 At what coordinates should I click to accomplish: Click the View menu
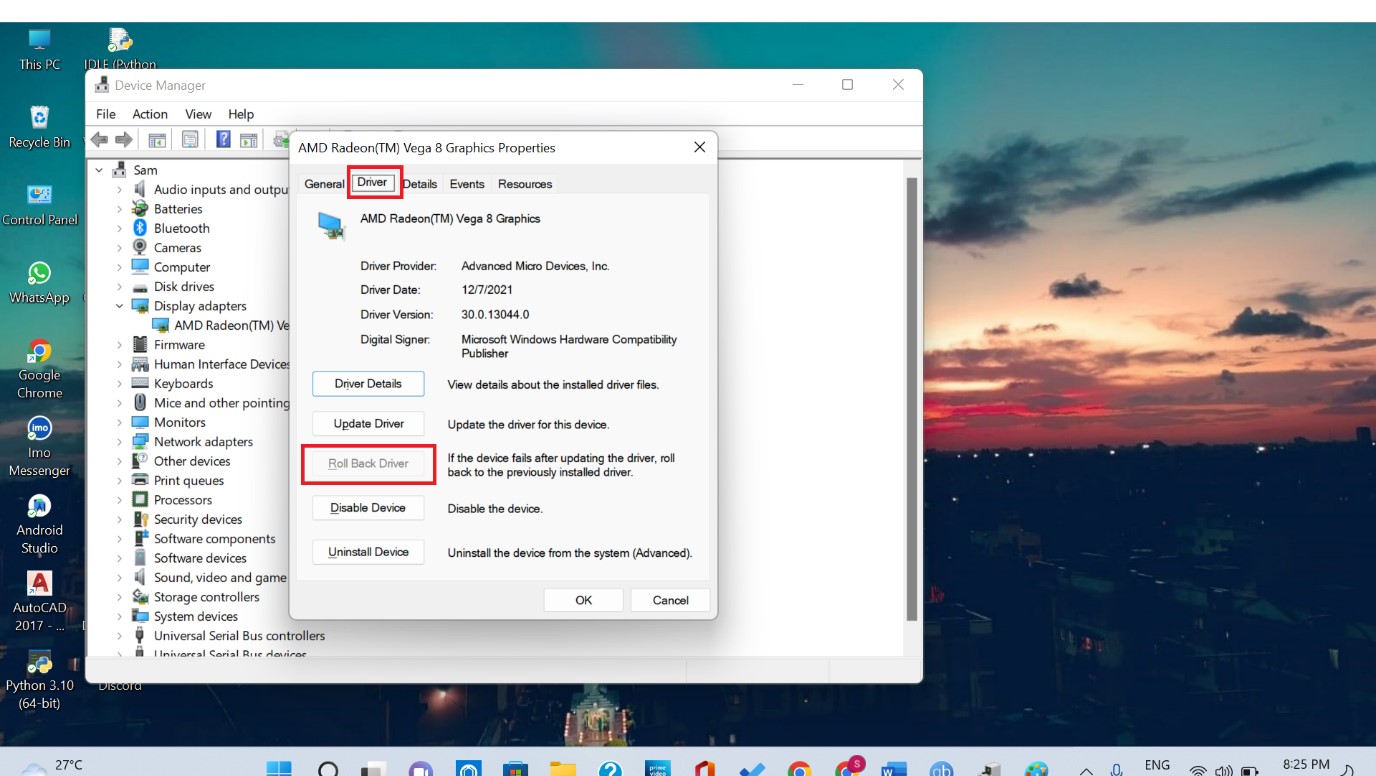tap(198, 113)
